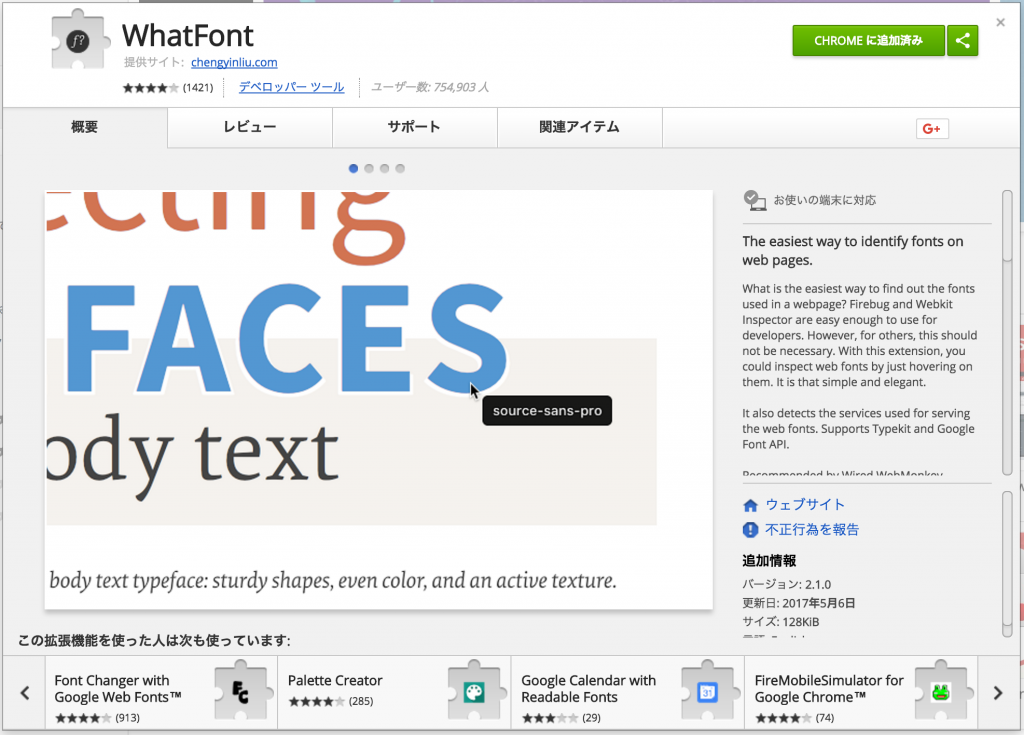Click the お使いの端末に対応 label
Viewport: 1024px width, 735px height.
pos(825,200)
